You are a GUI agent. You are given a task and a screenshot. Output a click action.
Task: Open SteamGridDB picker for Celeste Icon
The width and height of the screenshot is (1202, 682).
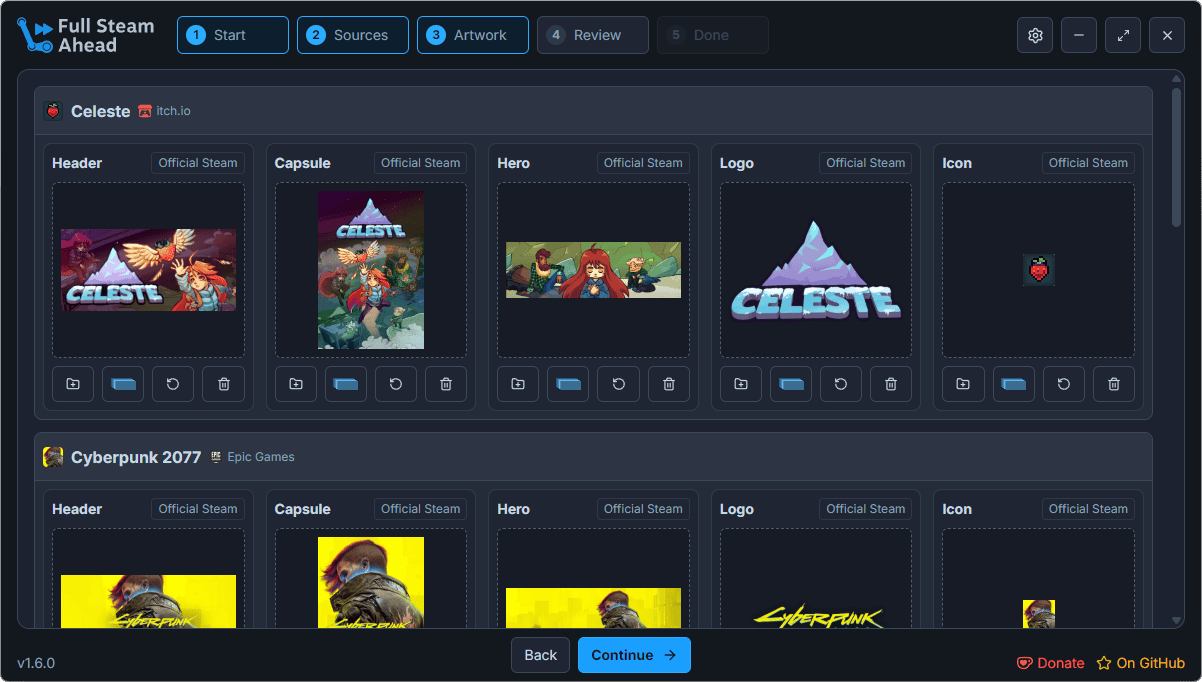[1014, 384]
